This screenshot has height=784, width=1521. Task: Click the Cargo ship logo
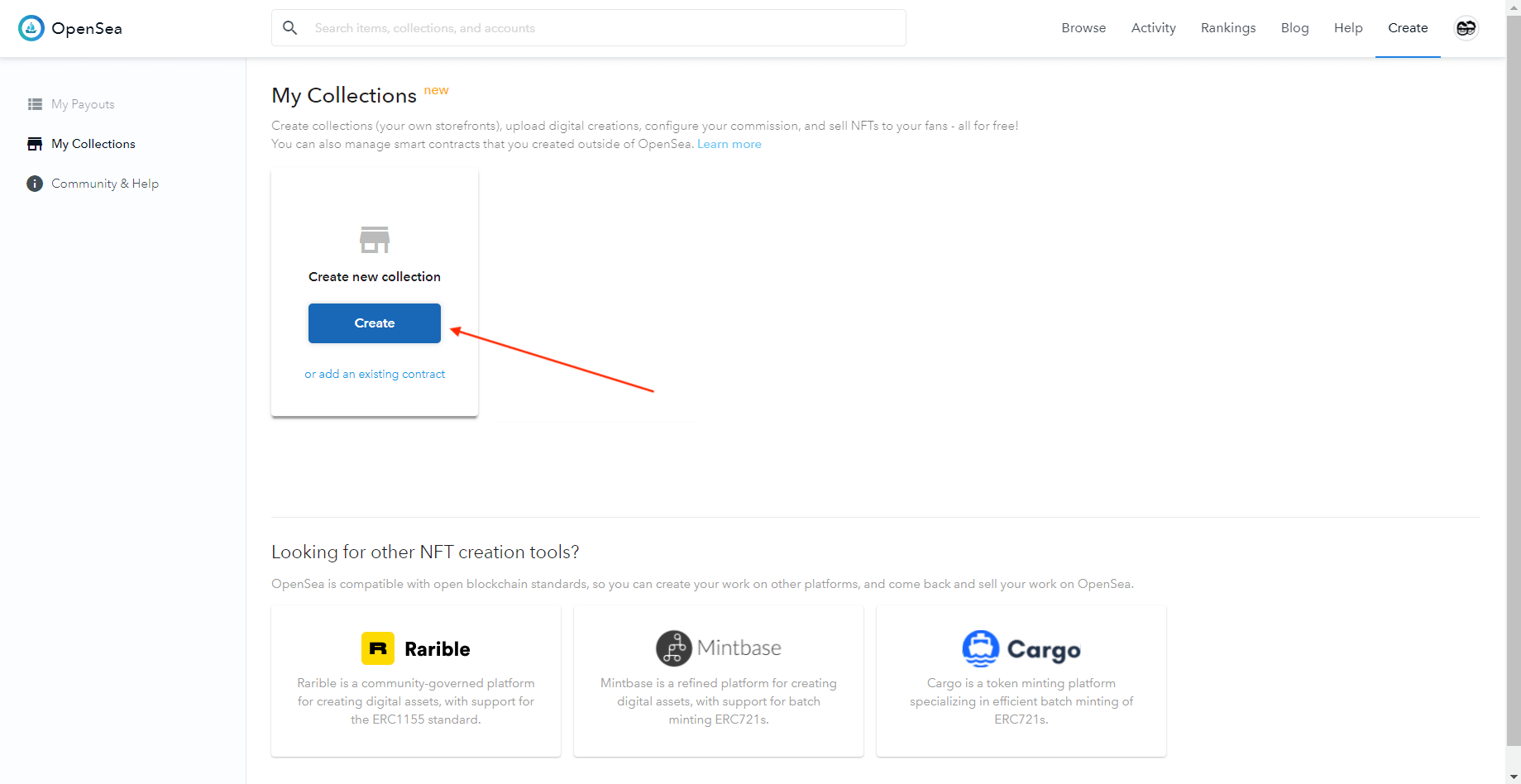(x=981, y=648)
